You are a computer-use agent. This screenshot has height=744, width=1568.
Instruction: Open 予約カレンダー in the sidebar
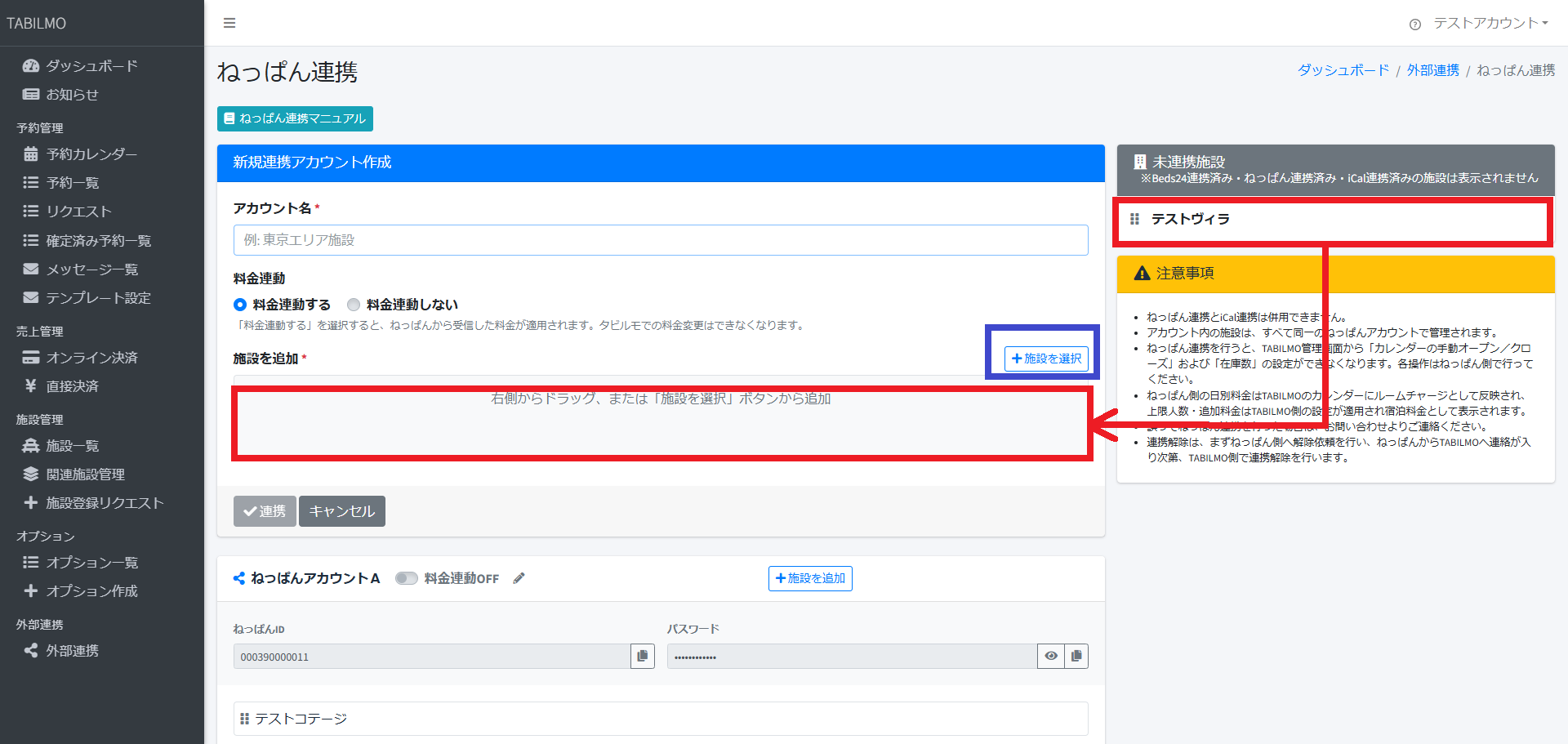(91, 154)
